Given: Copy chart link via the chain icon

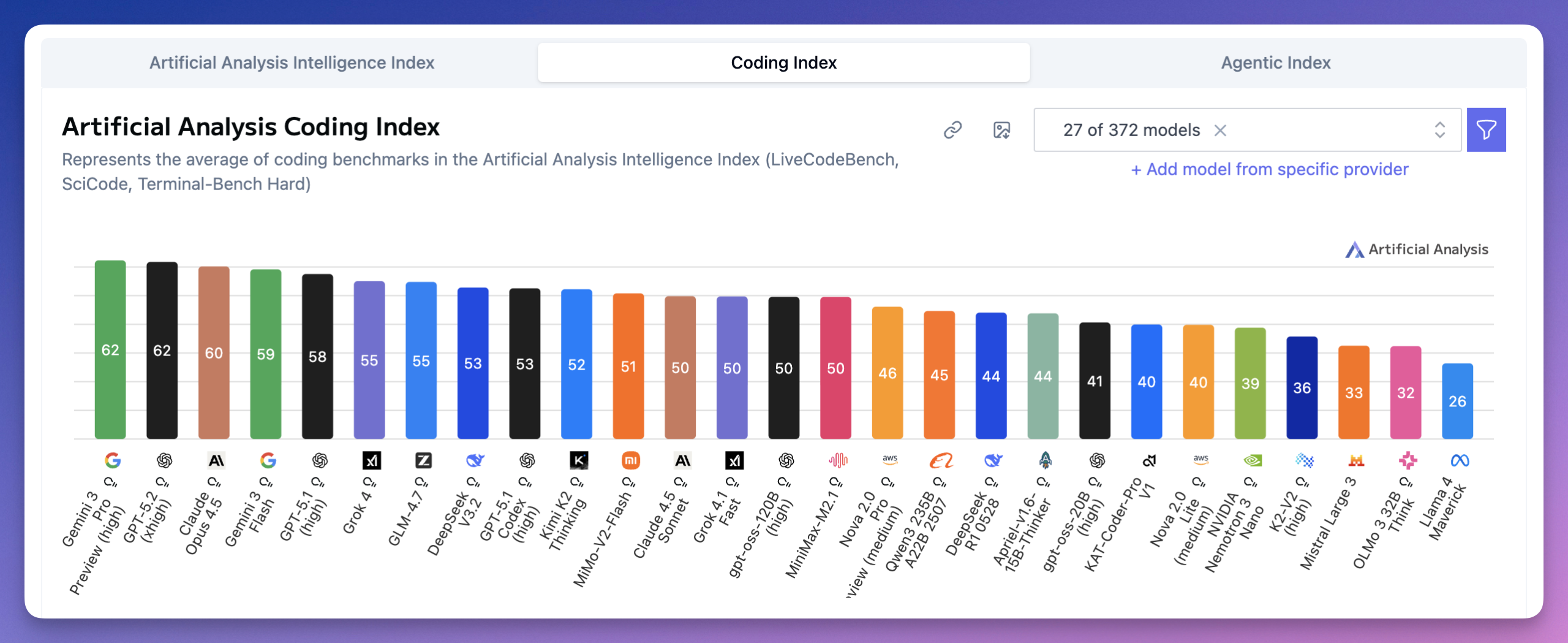Looking at the screenshot, I should click(952, 130).
